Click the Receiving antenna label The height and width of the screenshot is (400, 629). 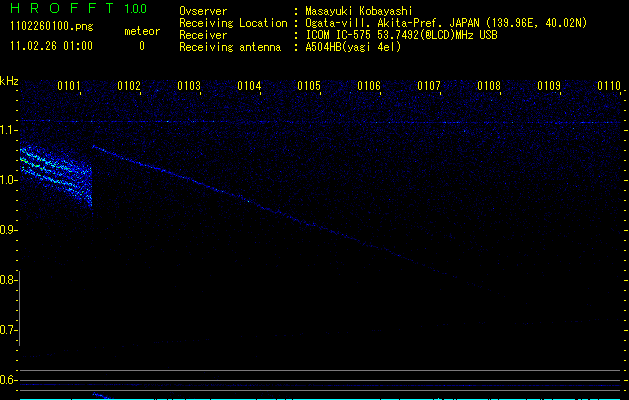tap(230, 47)
